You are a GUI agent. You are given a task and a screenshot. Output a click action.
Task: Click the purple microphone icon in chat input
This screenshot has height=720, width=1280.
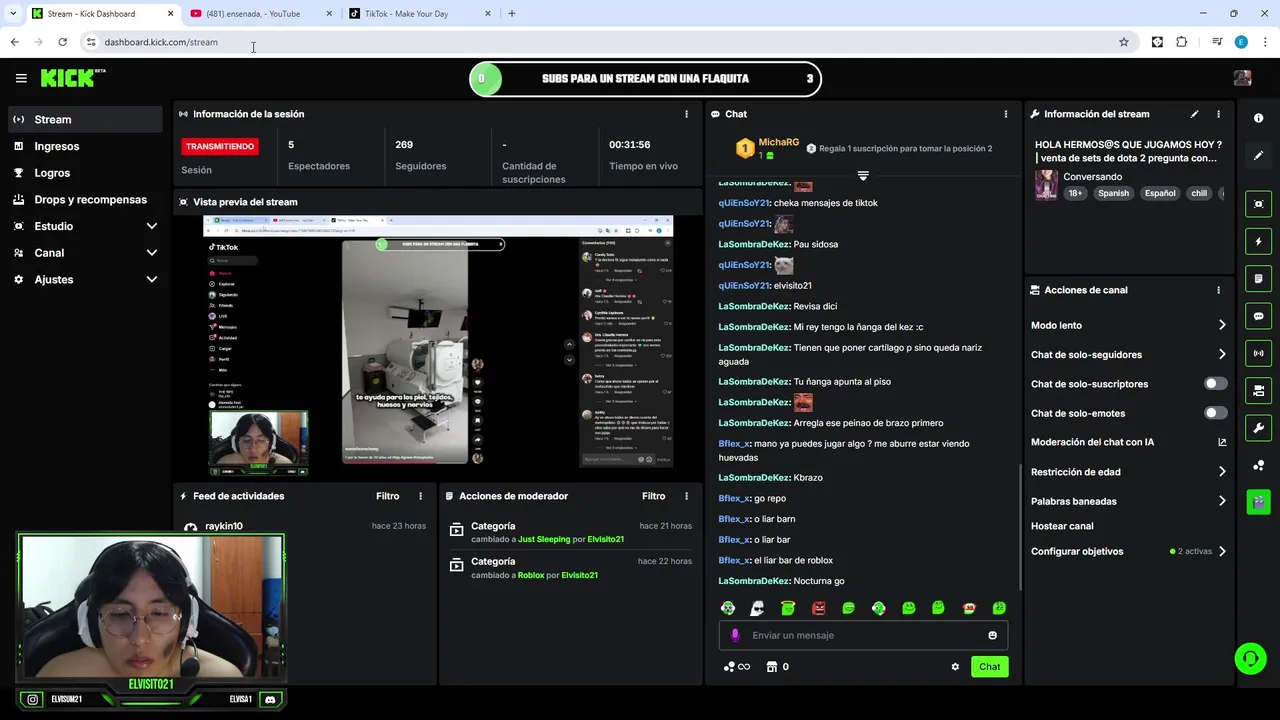point(735,635)
